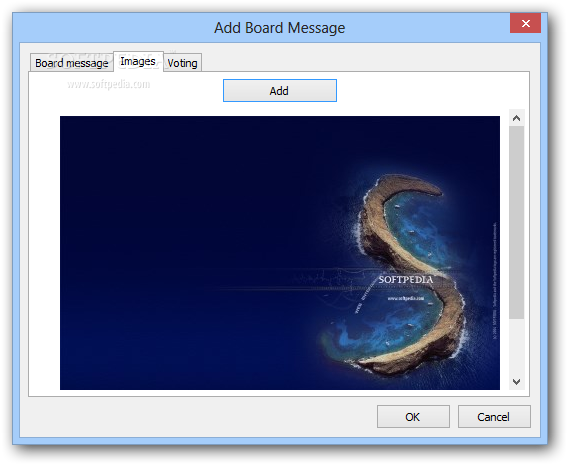568x465 pixels.
Task: Select the Images tab
Action: (138, 62)
